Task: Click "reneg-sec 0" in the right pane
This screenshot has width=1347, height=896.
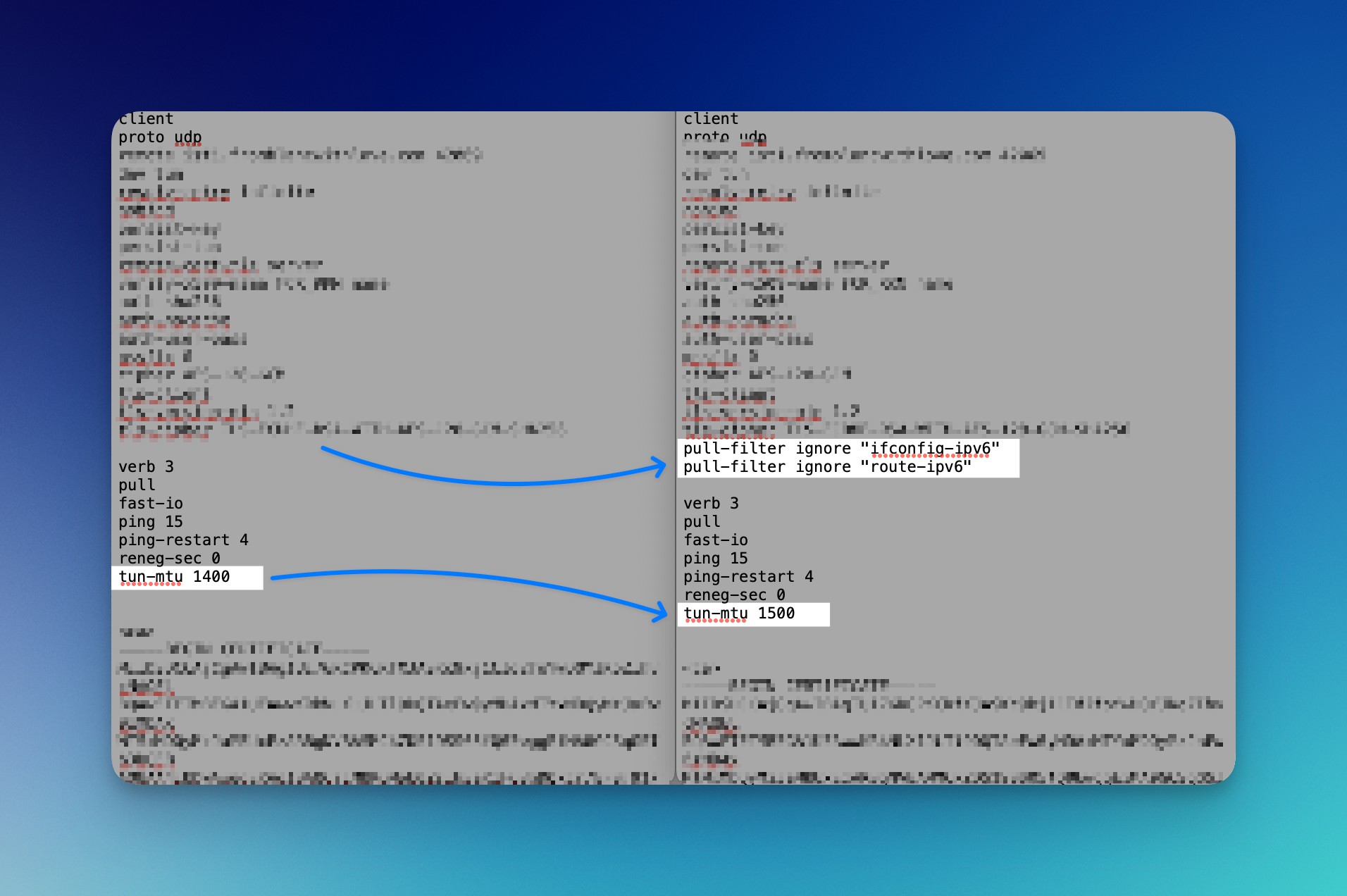Action: pos(734,595)
